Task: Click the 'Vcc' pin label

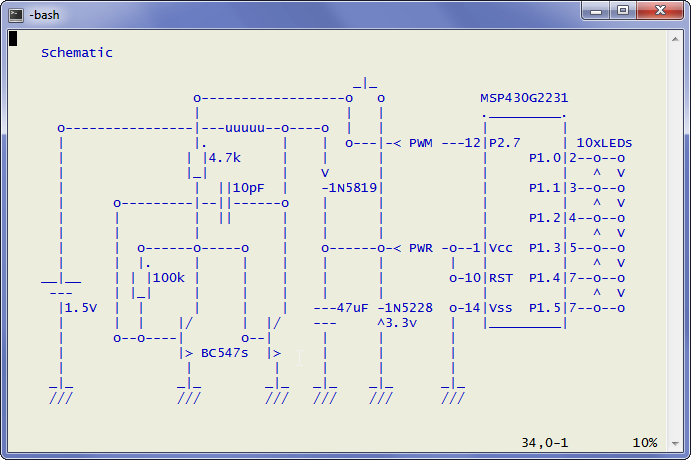Action: (501, 248)
